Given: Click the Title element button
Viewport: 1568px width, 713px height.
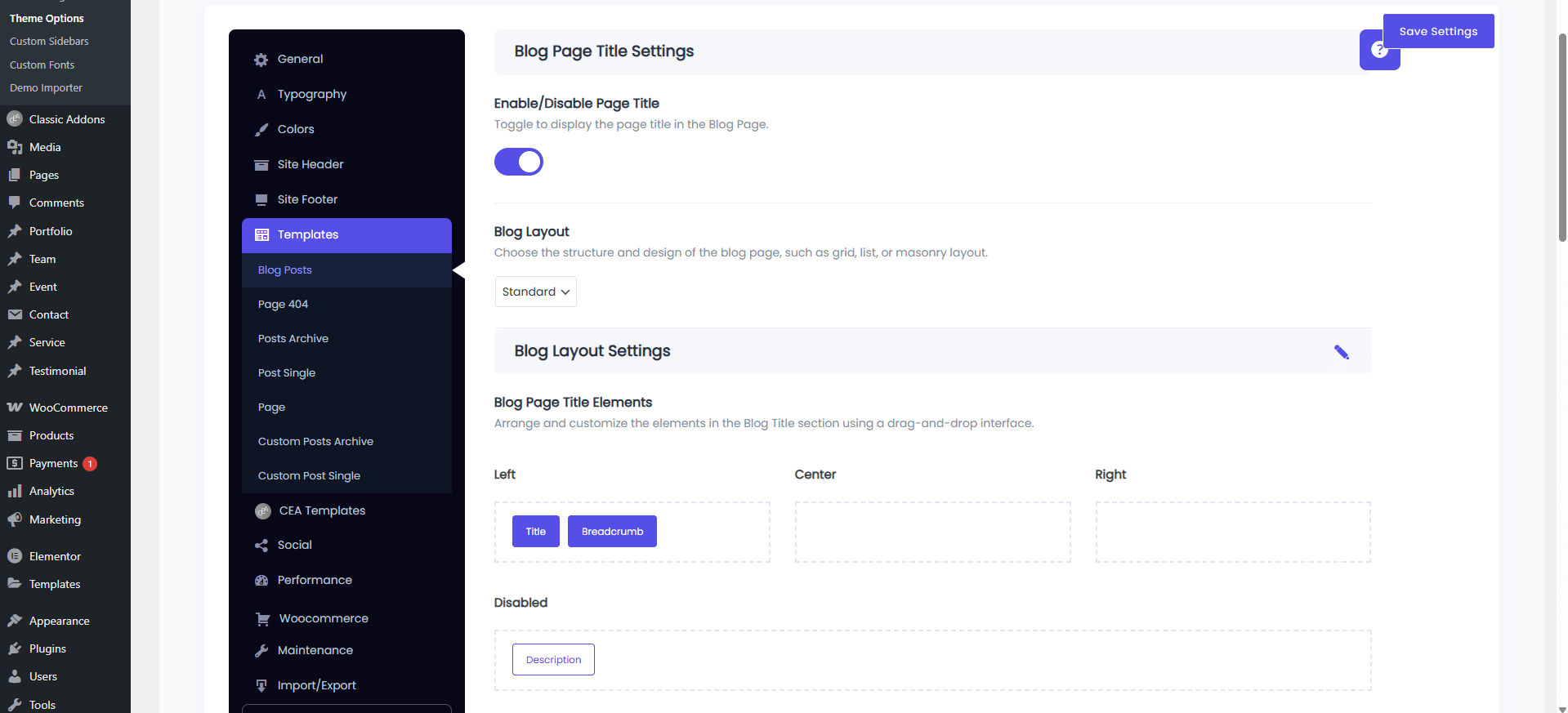Looking at the screenshot, I should point(535,532).
